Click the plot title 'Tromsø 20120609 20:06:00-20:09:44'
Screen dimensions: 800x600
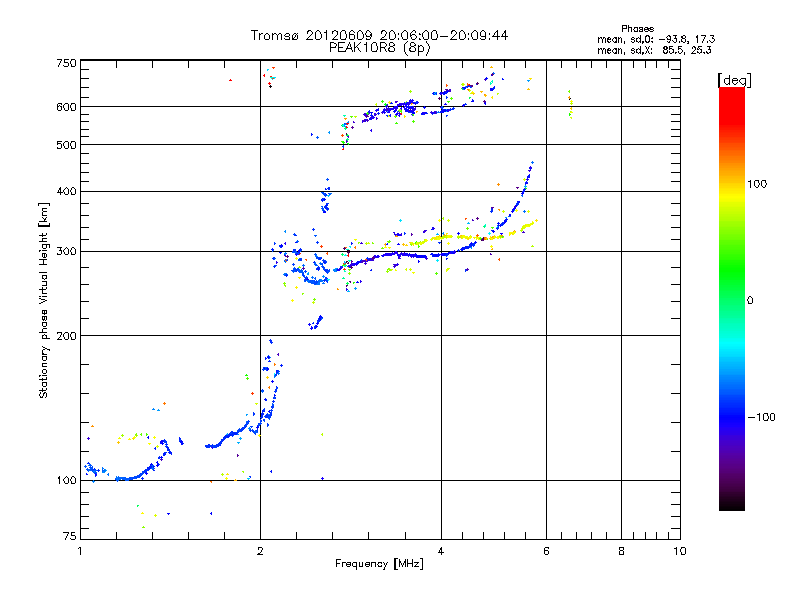379,35
